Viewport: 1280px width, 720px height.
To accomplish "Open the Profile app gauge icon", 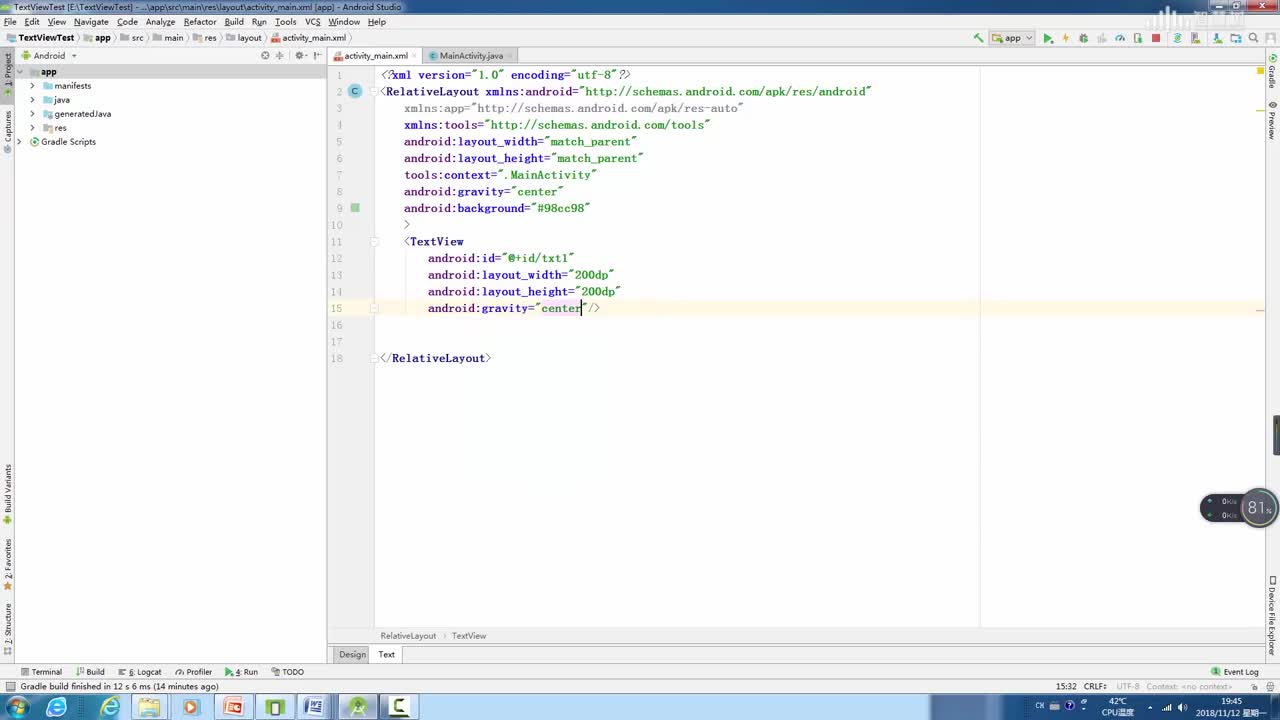I will [1120, 38].
